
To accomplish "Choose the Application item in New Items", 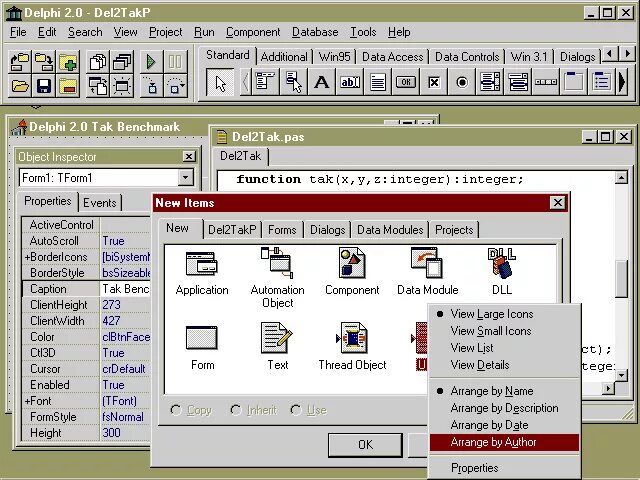I will [x=202, y=272].
